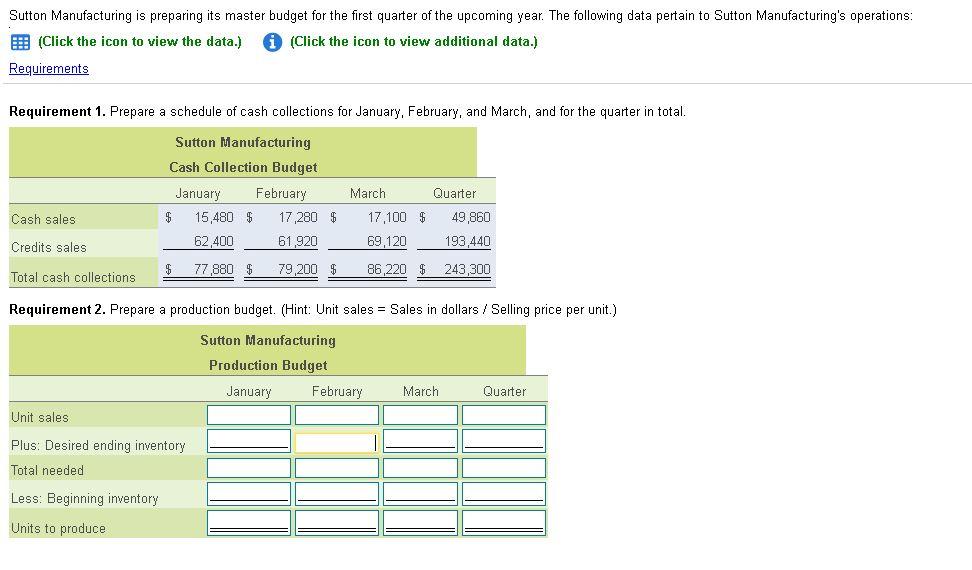Select the January Total needed input
972x570 pixels.
tap(249, 468)
